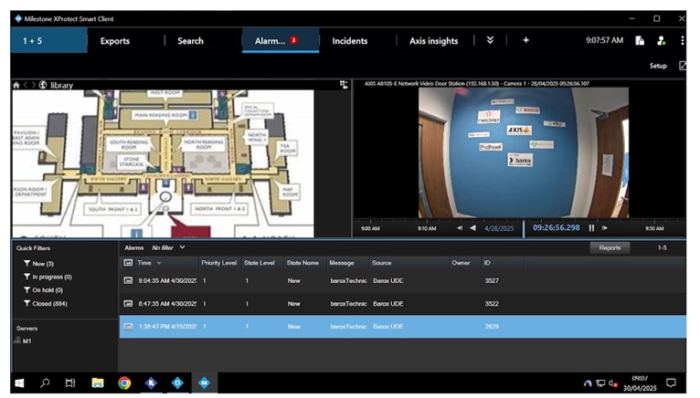Sort by Priority Level column header
The height and width of the screenshot is (398, 700).
tap(219, 263)
